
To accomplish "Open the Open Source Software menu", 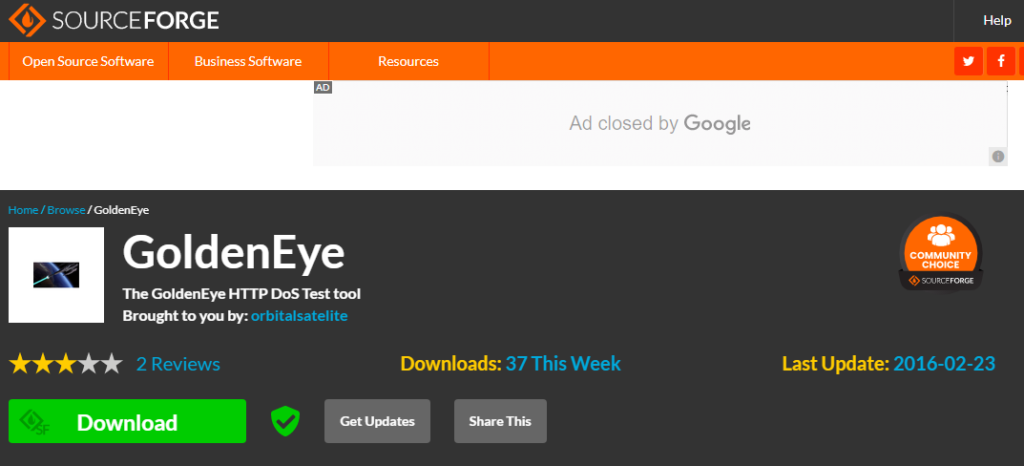I will (88, 62).
